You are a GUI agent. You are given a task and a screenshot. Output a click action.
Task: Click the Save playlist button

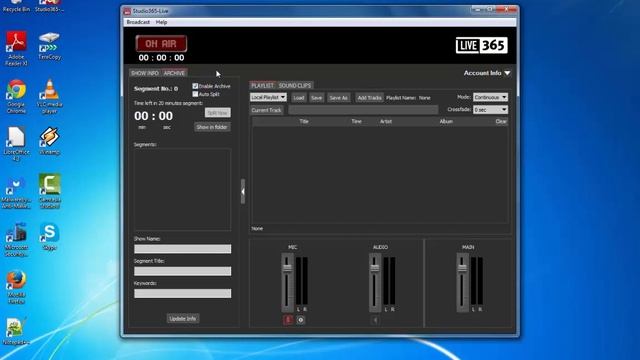point(316,98)
